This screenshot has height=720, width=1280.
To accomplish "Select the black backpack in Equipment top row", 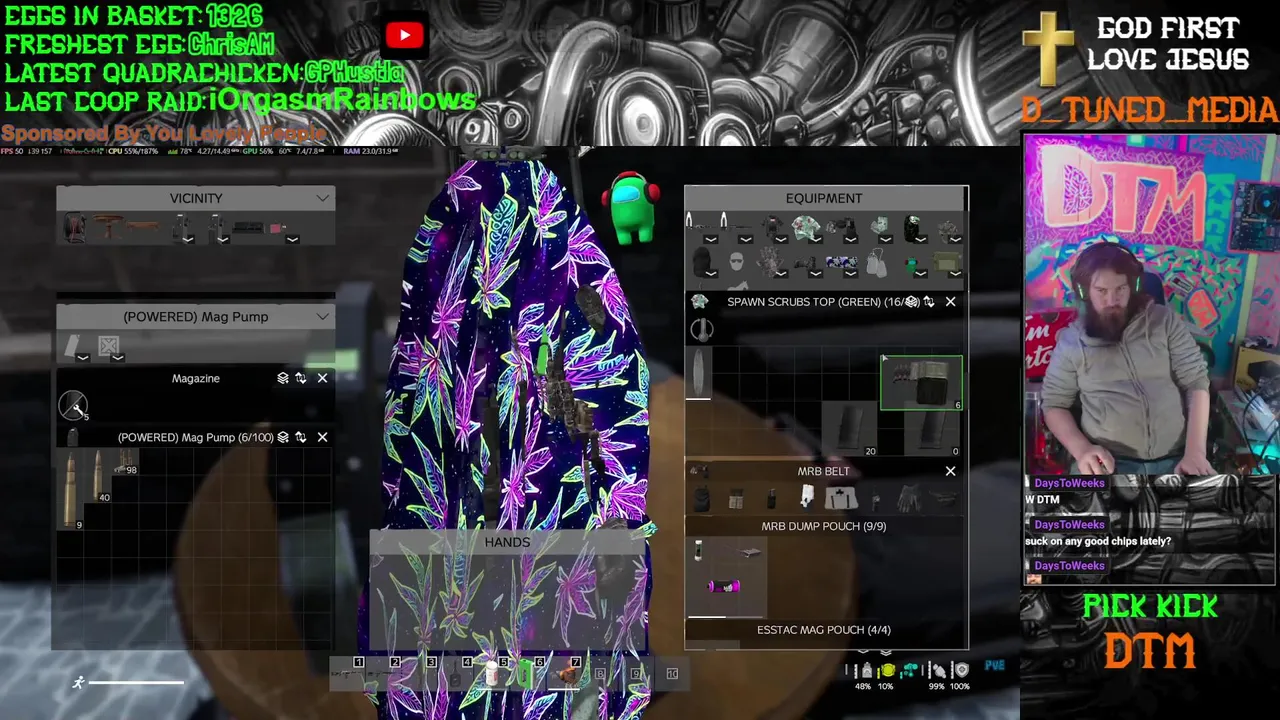I will point(913,228).
